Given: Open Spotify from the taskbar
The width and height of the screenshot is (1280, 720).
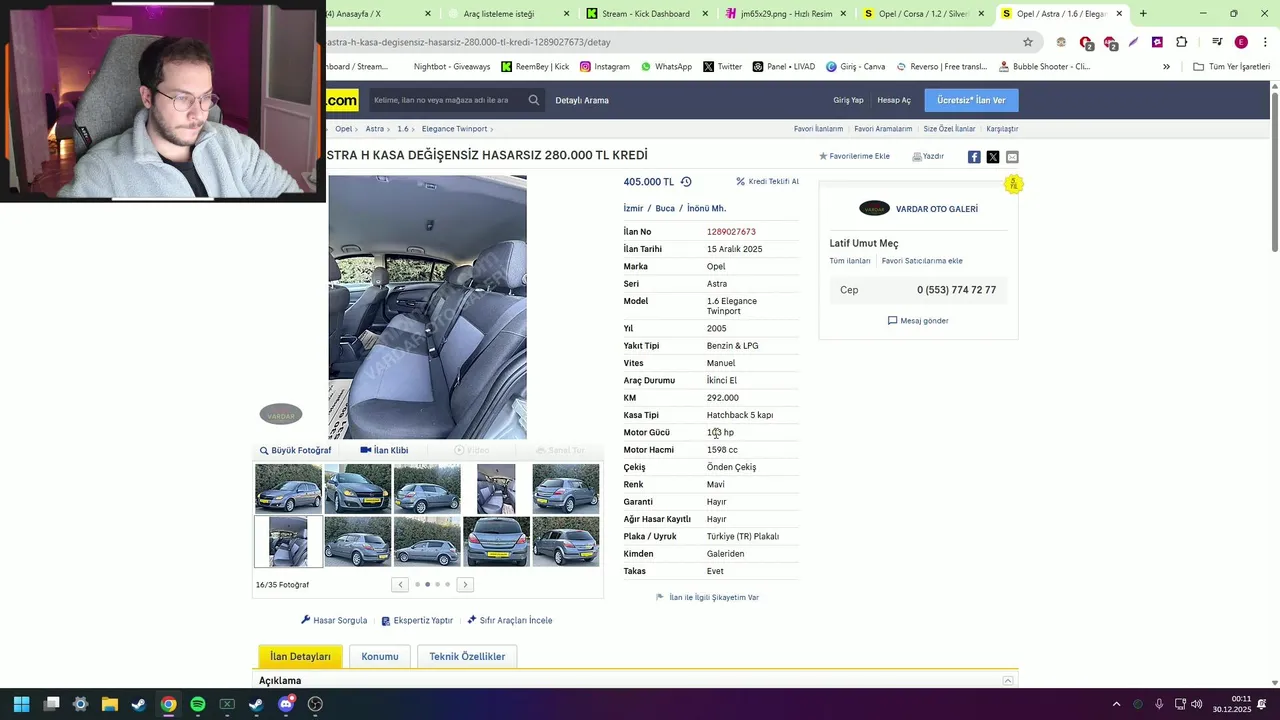Looking at the screenshot, I should (198, 704).
